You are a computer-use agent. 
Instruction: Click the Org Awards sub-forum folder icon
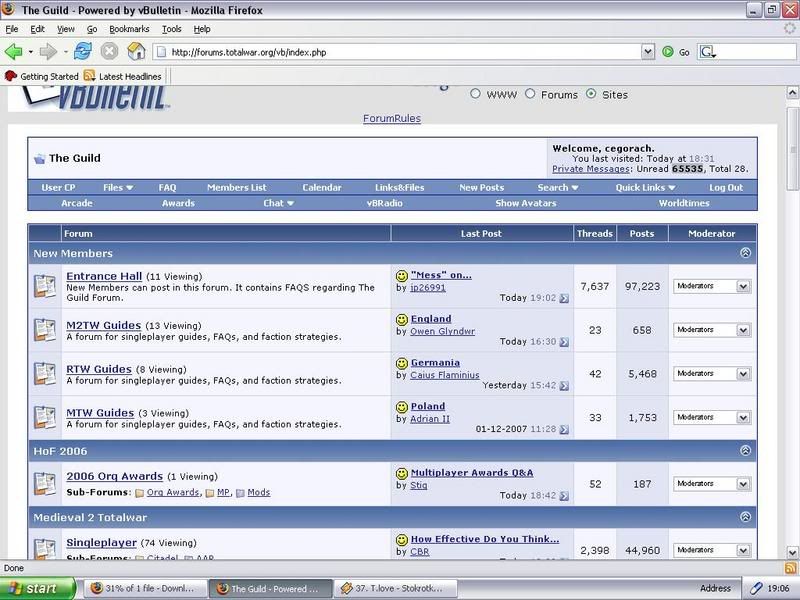140,493
